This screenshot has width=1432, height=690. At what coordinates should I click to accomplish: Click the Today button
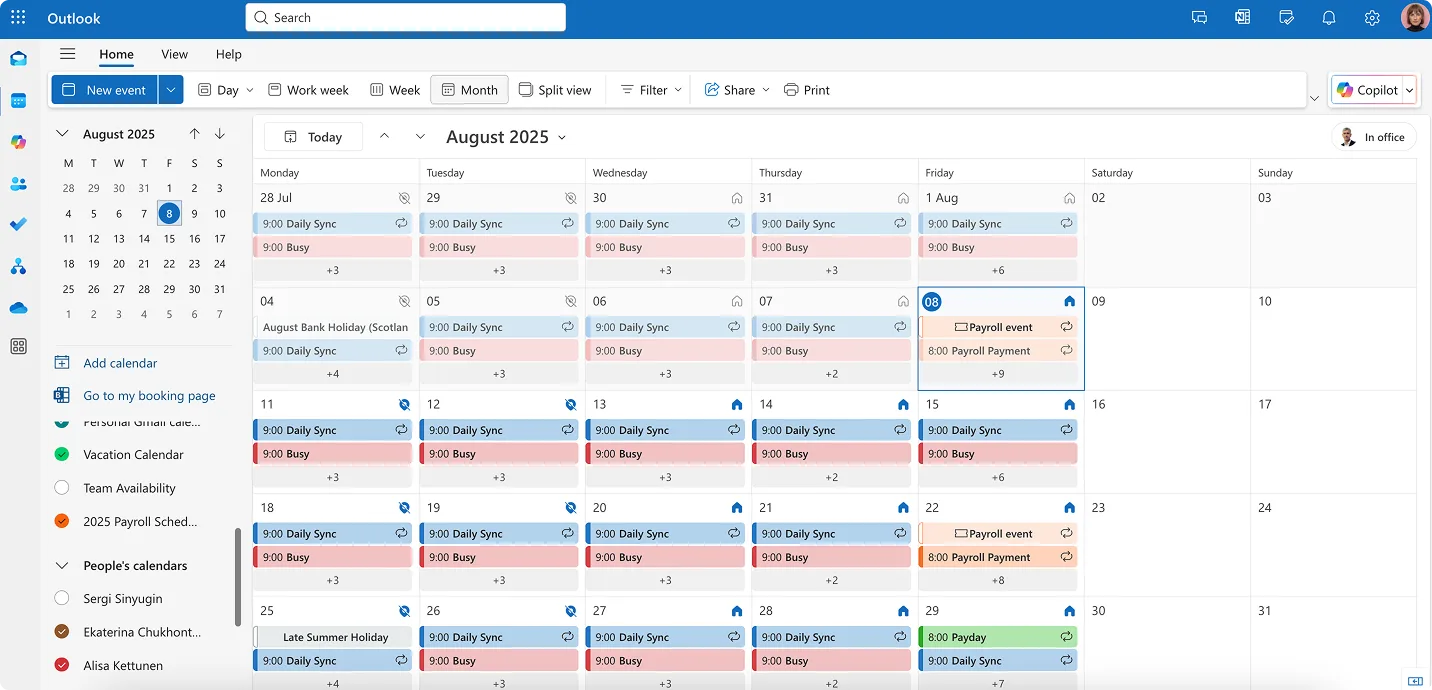click(313, 135)
